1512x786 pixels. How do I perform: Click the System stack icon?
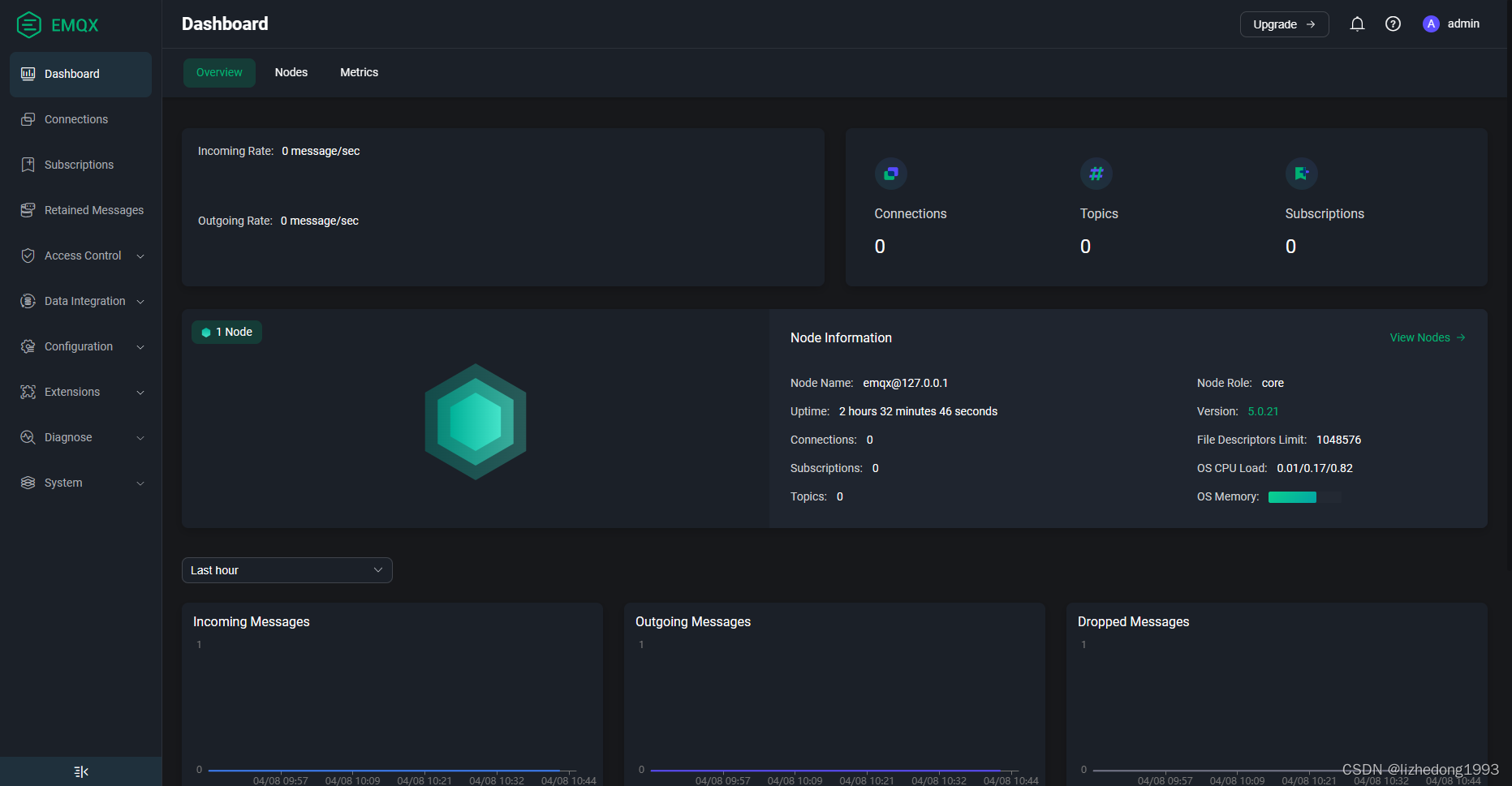click(28, 483)
